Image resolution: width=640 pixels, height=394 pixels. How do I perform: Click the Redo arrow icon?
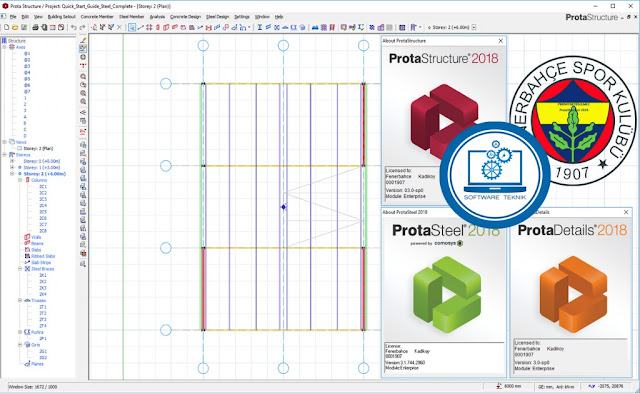82,27
